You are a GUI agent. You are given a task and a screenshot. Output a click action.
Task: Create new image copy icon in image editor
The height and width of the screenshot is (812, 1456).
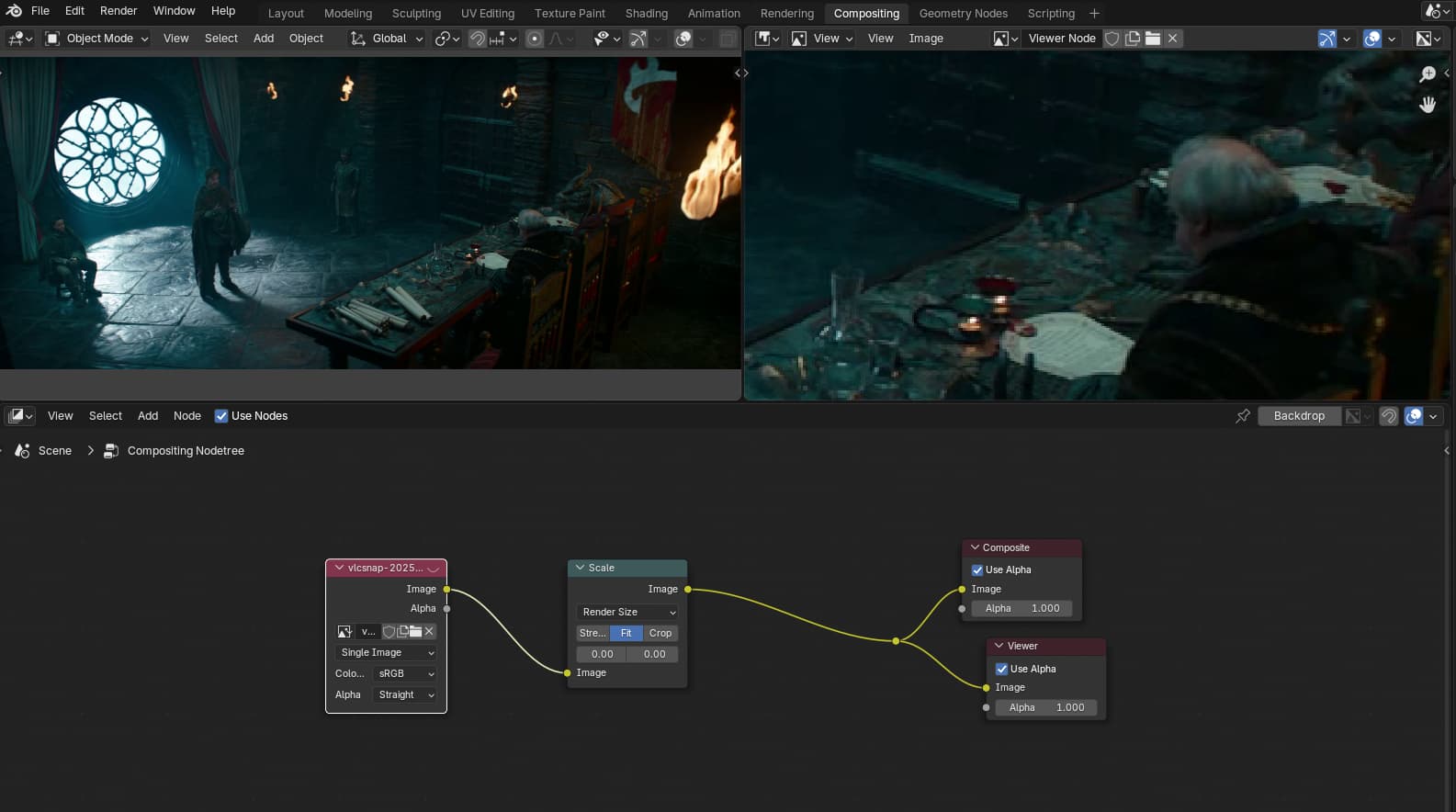tap(1133, 39)
